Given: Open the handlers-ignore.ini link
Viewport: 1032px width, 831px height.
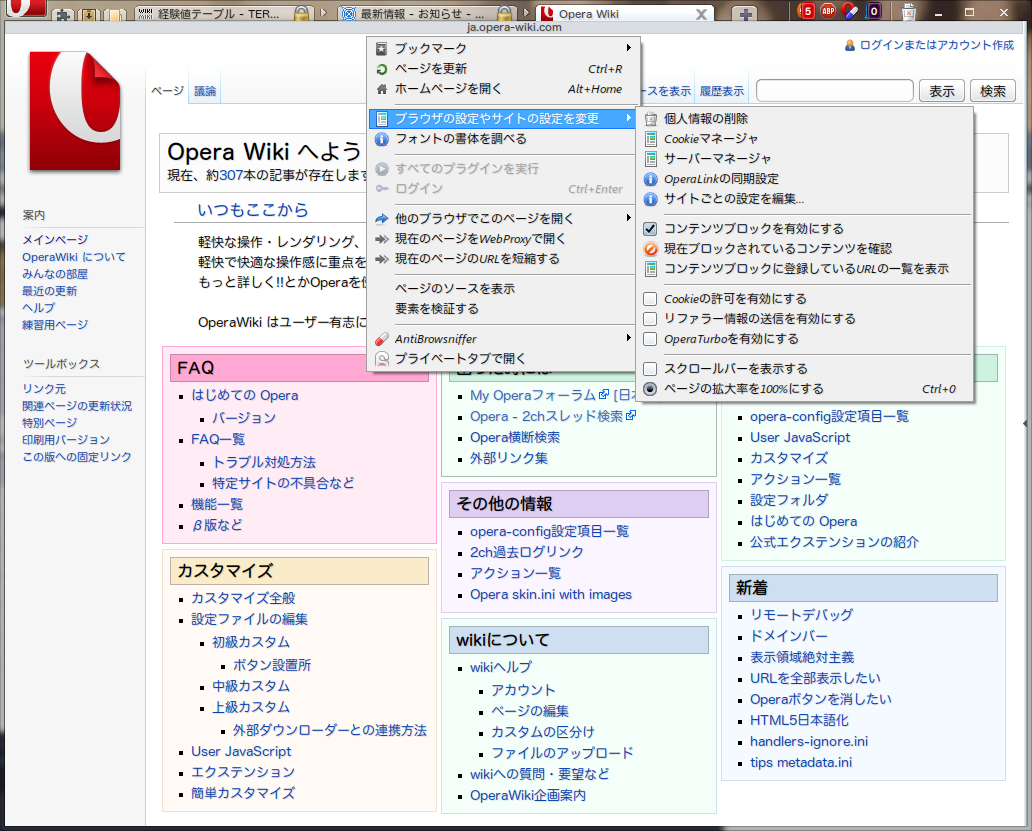Looking at the screenshot, I should 809,742.
